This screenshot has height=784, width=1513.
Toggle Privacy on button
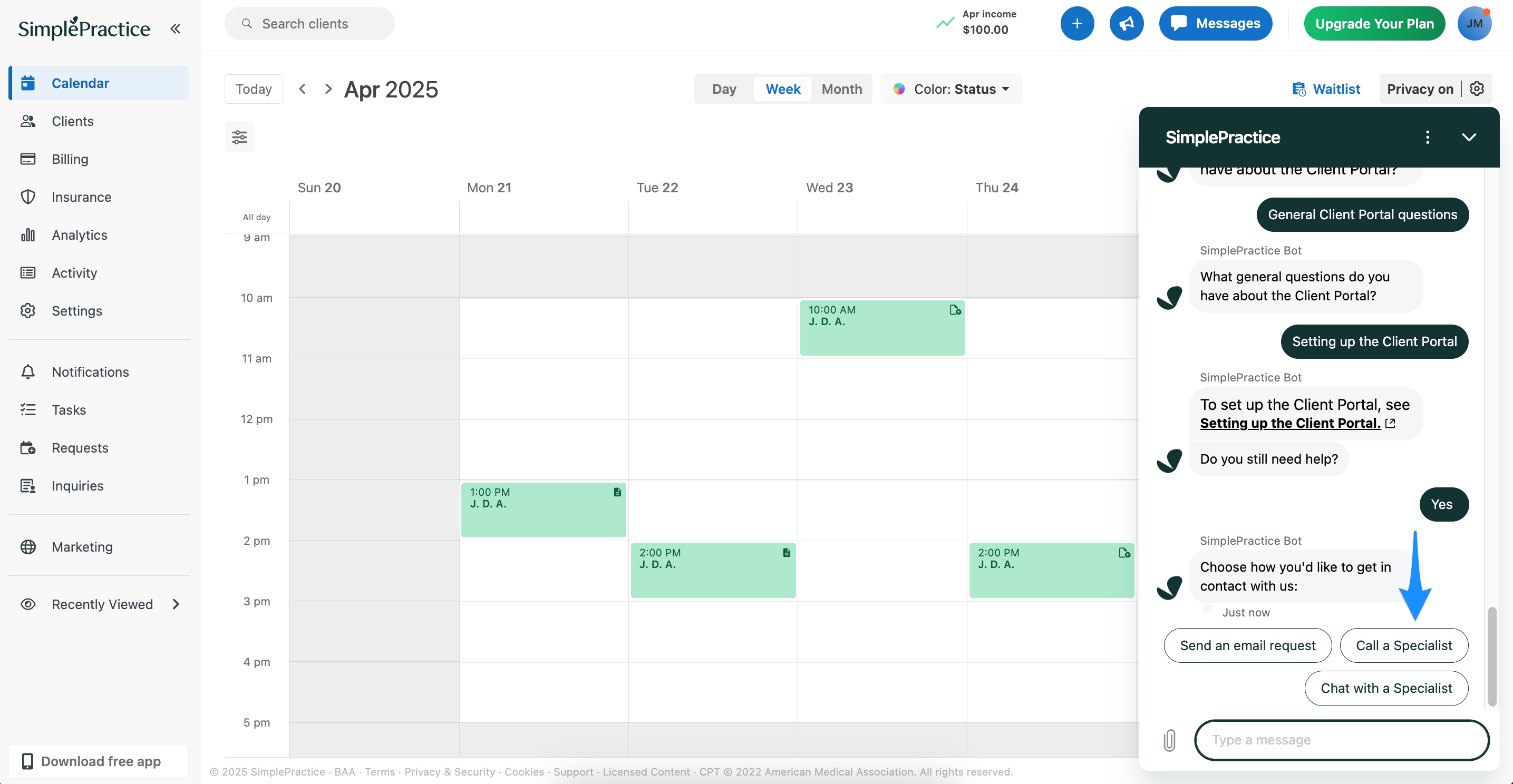(x=1420, y=89)
